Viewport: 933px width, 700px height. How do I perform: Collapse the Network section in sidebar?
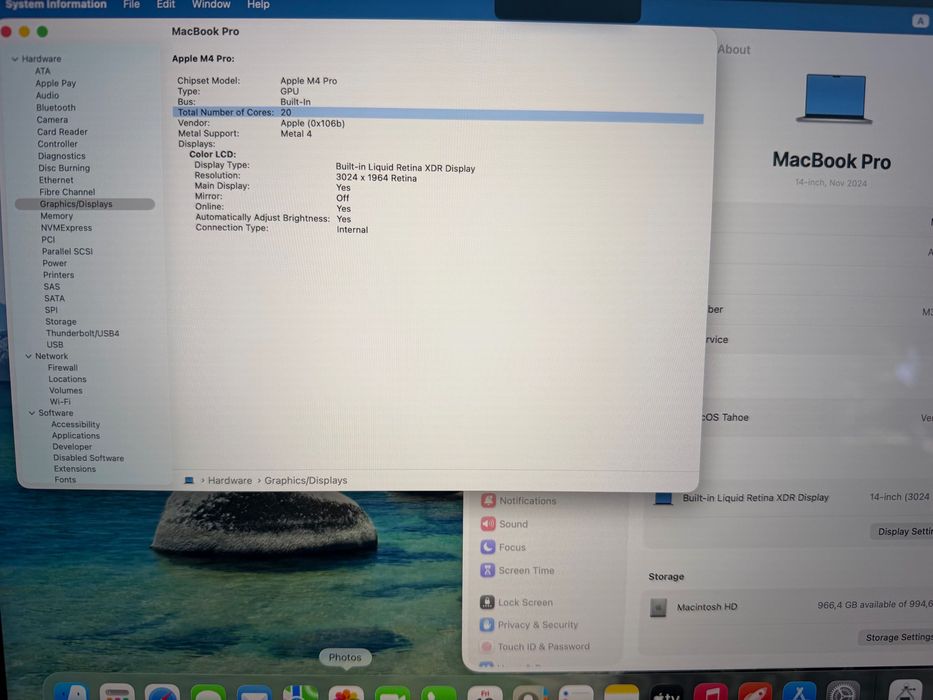[x=28, y=356]
